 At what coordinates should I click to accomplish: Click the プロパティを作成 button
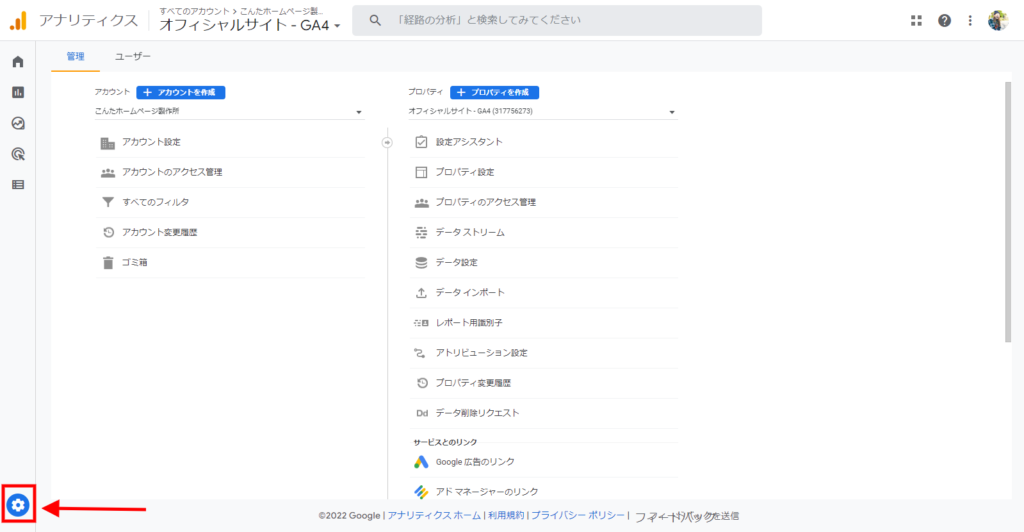point(494,93)
